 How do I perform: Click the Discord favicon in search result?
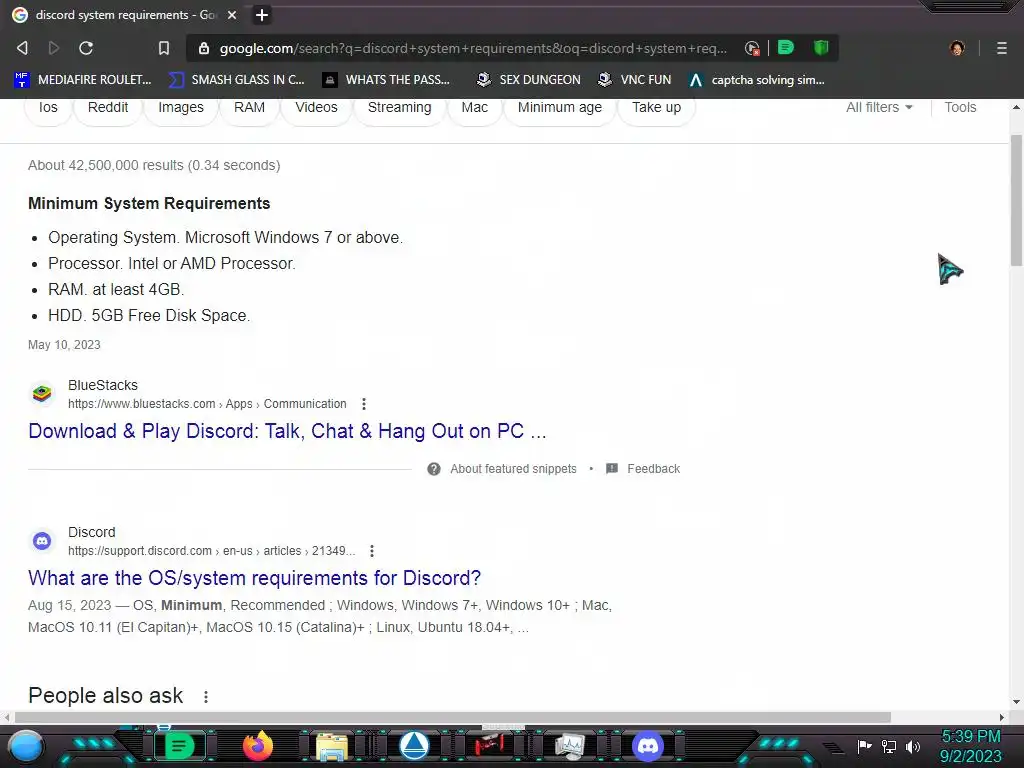point(42,541)
